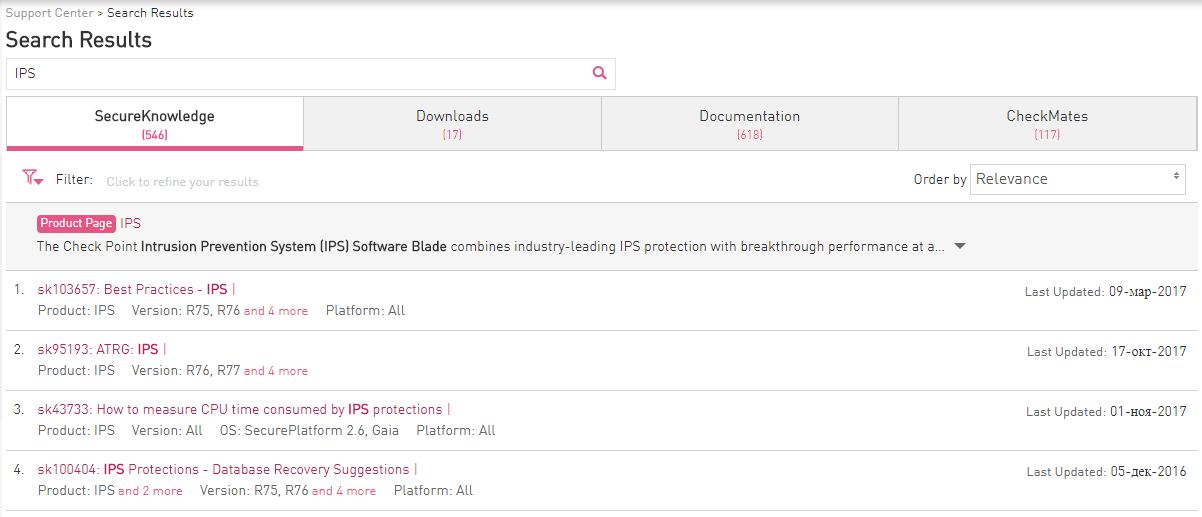Open the Order by Relevance dropdown
1202x517 pixels.
coord(1078,179)
